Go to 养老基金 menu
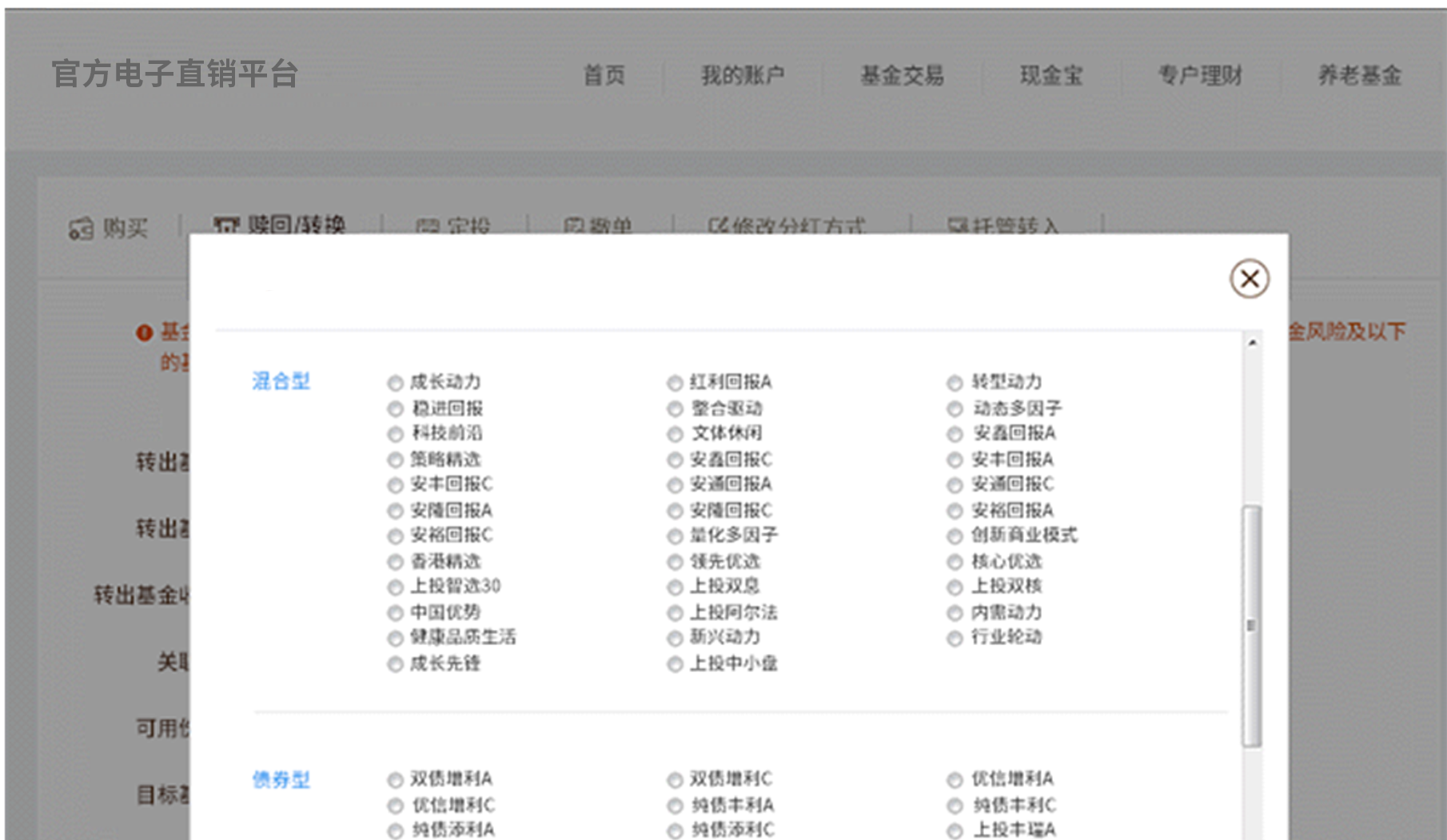This screenshot has height=840, width=1447. click(1359, 75)
